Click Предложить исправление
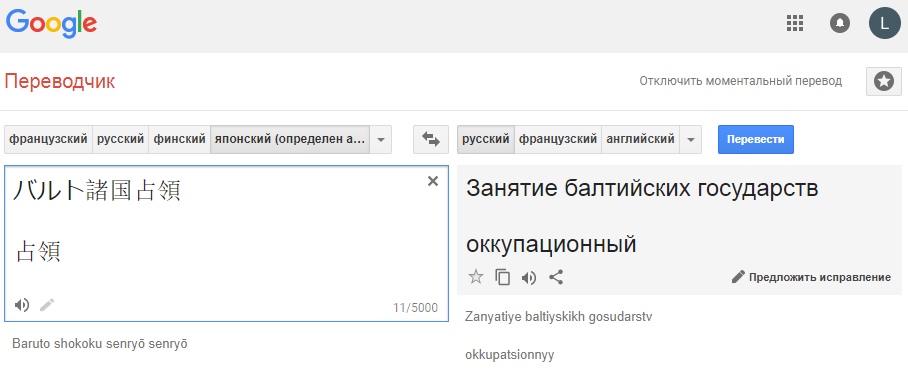 pyautogui.click(x=811, y=277)
